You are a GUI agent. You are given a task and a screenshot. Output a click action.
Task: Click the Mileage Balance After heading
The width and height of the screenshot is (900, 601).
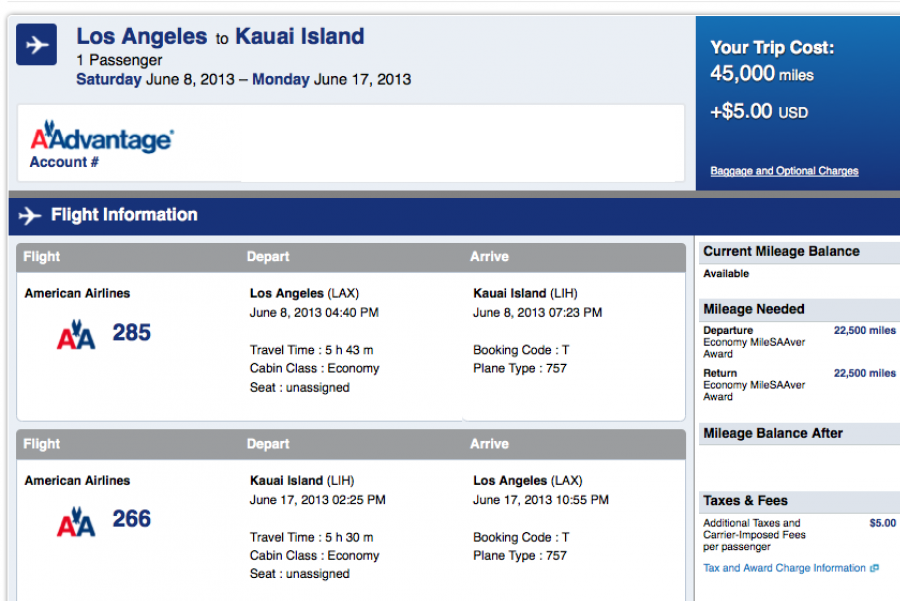point(773,433)
